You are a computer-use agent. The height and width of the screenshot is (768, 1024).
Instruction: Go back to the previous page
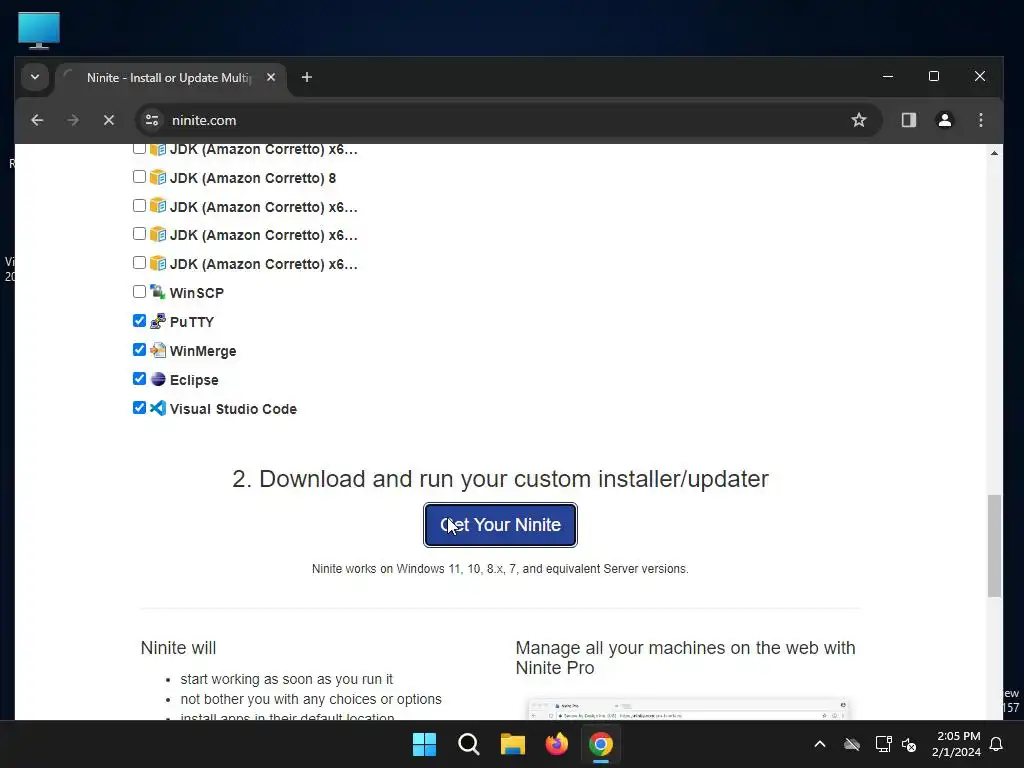coord(37,120)
